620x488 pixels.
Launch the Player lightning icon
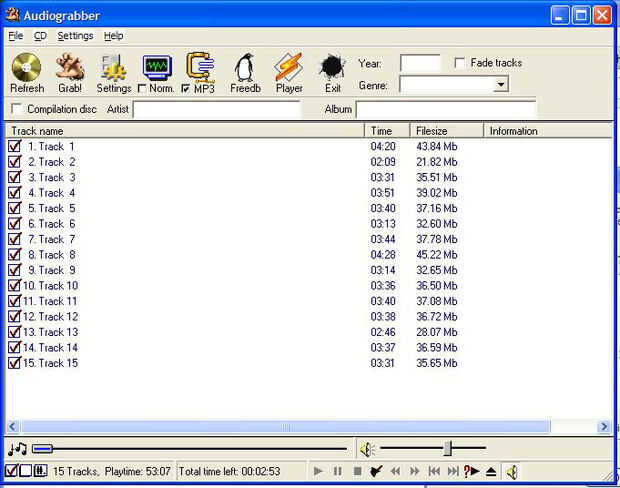coord(289,67)
